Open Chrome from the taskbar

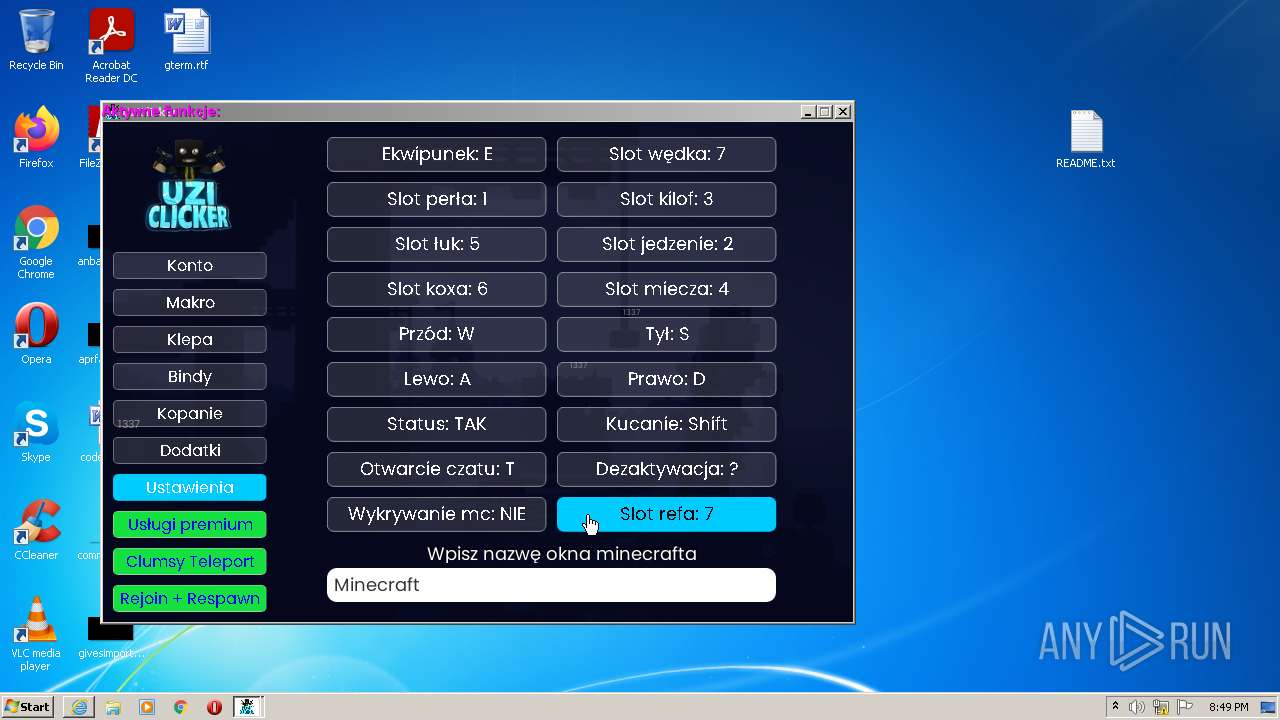pos(181,707)
